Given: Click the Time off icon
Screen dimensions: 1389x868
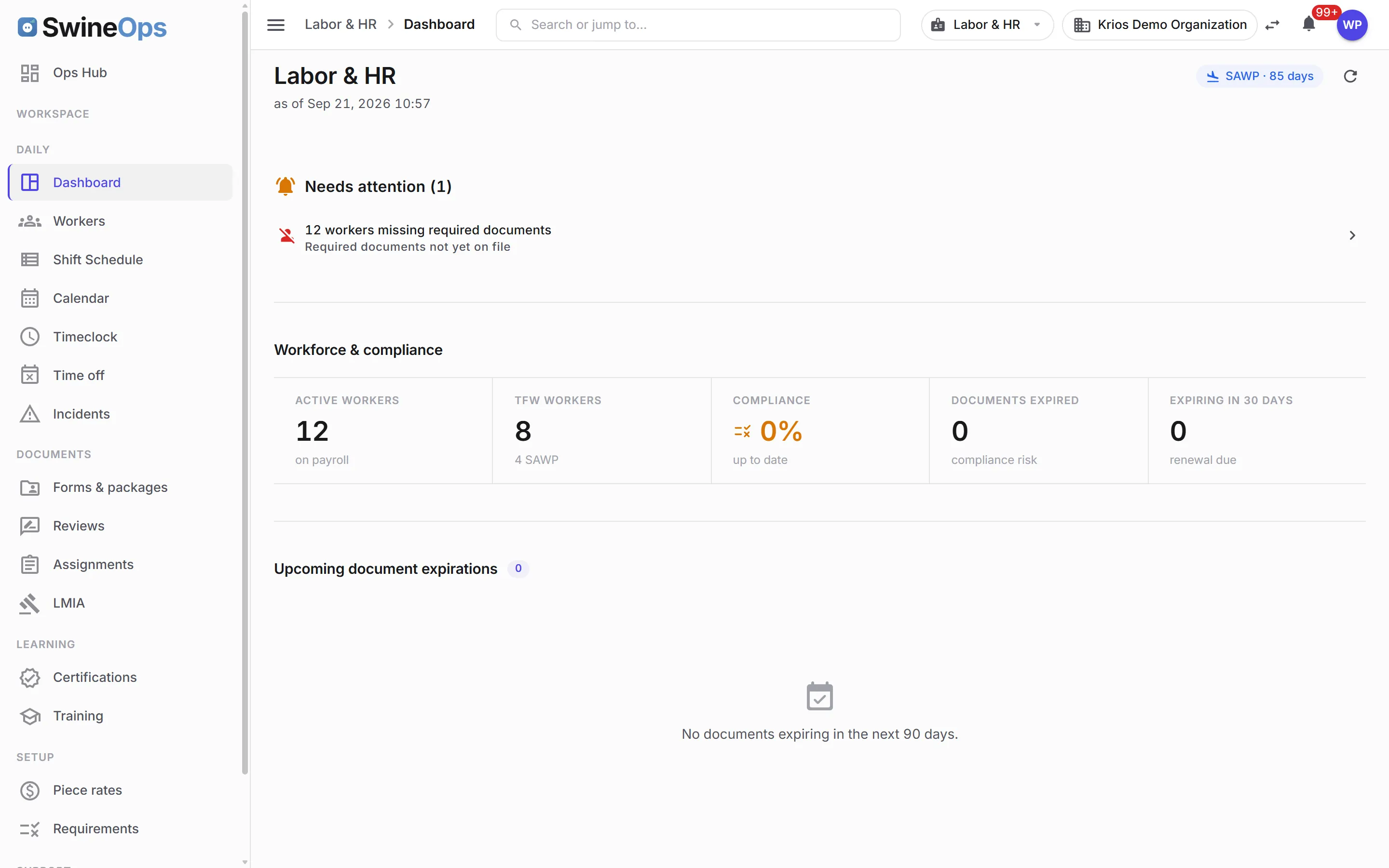Looking at the screenshot, I should [x=30, y=375].
